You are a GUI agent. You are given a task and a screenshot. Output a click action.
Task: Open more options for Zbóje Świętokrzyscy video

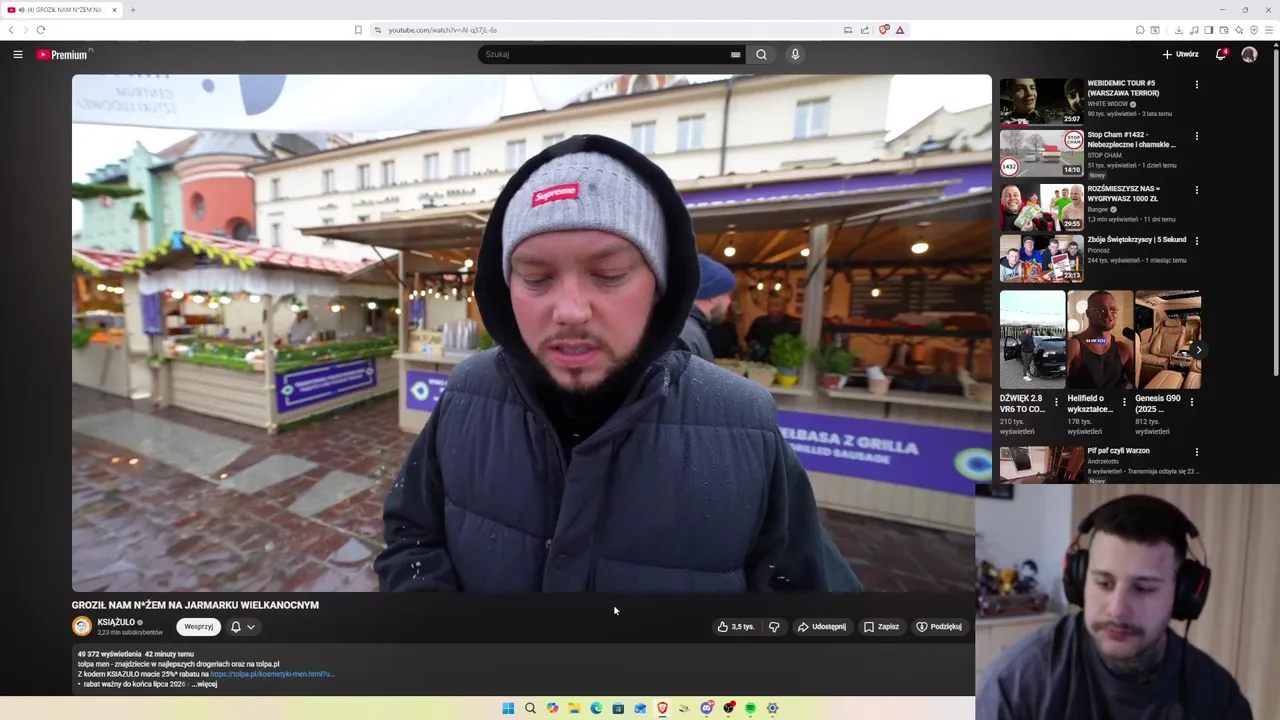tap(1196, 241)
